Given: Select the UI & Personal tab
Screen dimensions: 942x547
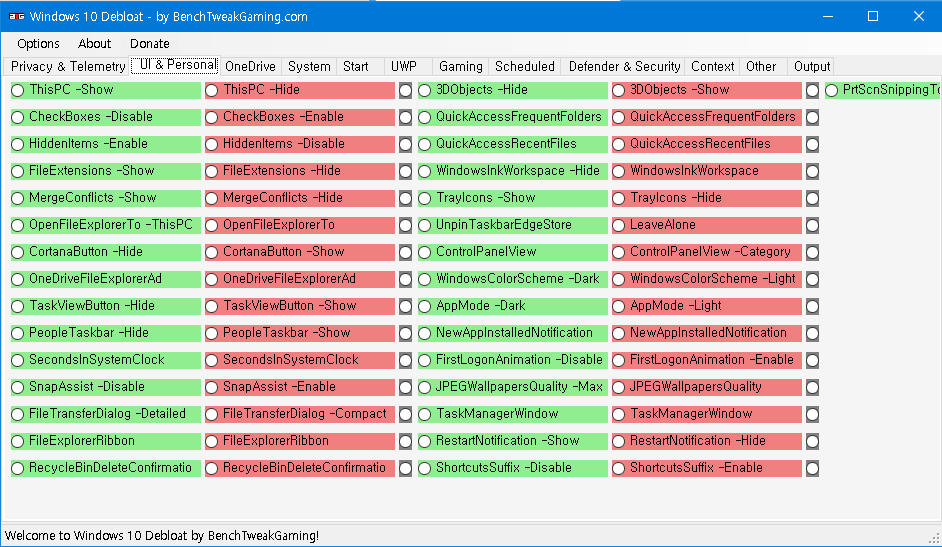Looking at the screenshot, I should [x=175, y=65].
